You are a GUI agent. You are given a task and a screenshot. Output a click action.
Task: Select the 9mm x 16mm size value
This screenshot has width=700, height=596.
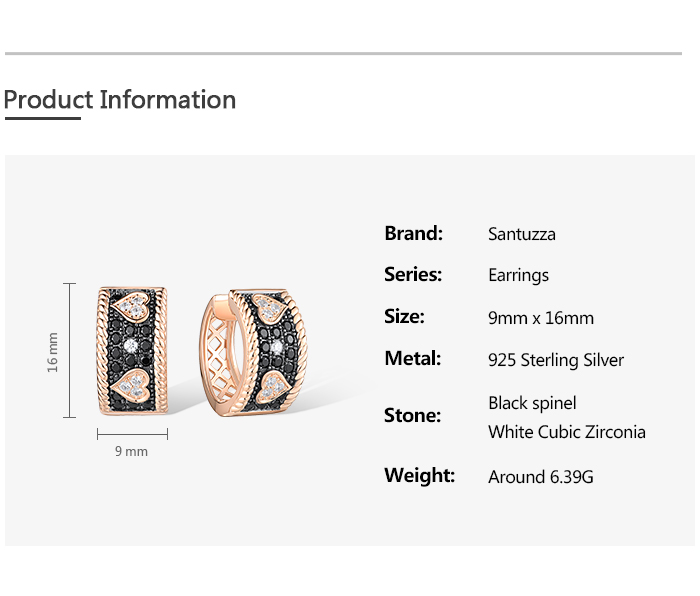click(x=541, y=318)
